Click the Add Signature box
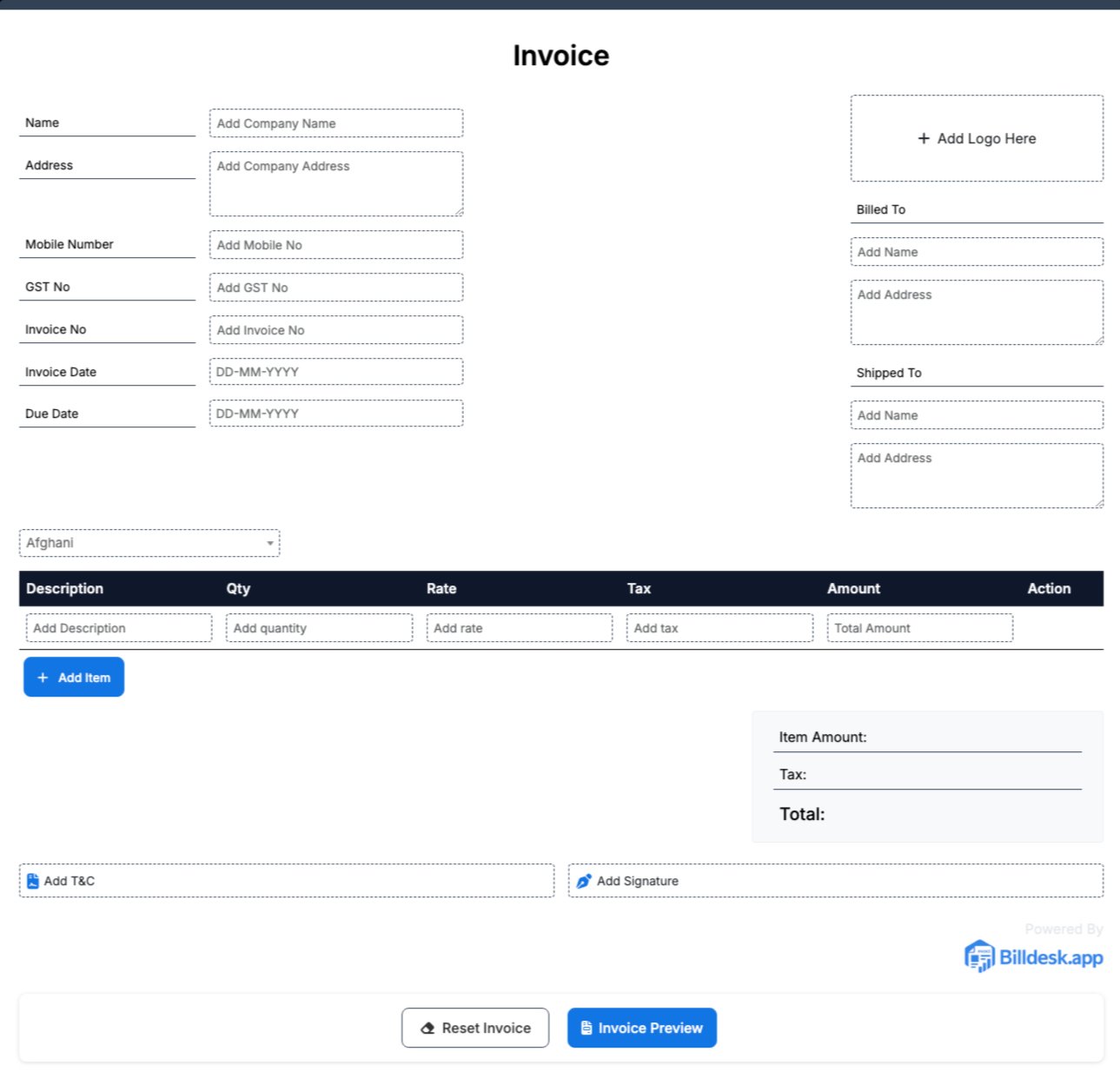This screenshot has height=1078, width=1120. tap(836, 881)
